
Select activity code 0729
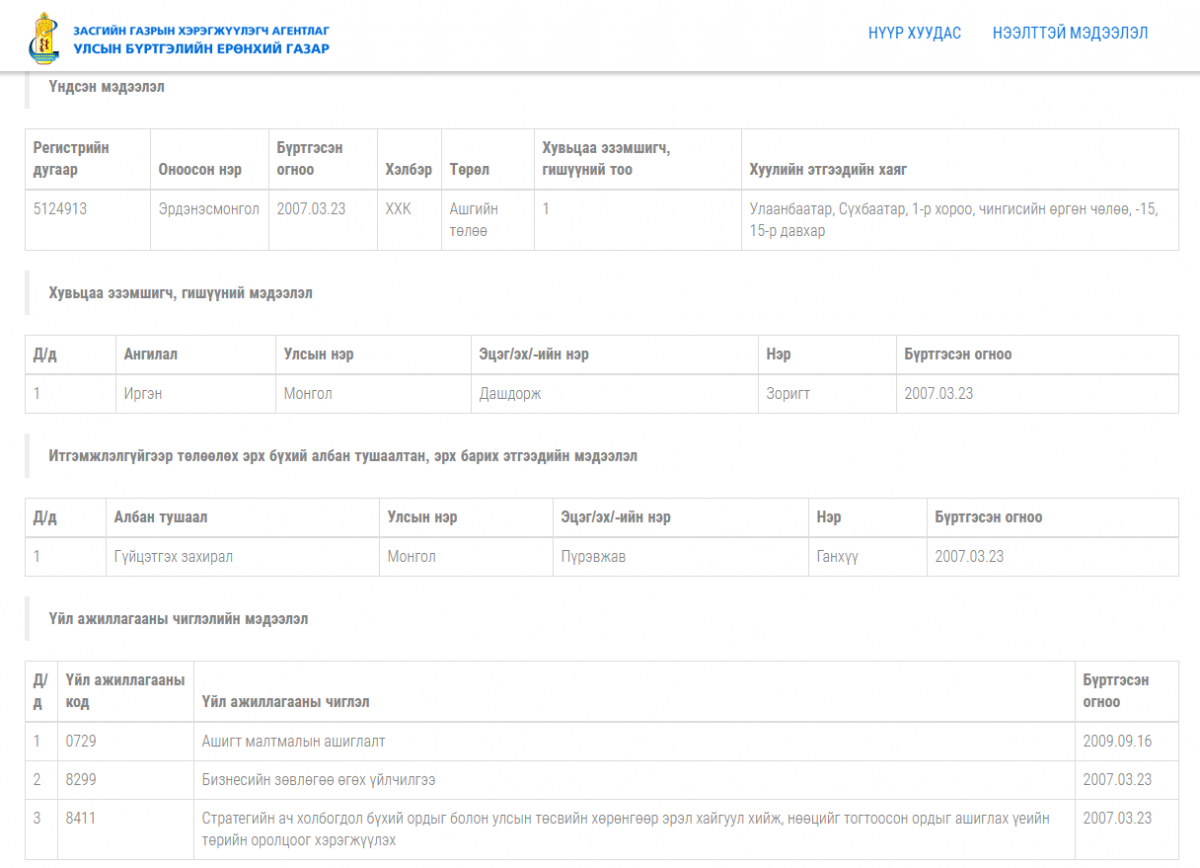(x=81, y=741)
